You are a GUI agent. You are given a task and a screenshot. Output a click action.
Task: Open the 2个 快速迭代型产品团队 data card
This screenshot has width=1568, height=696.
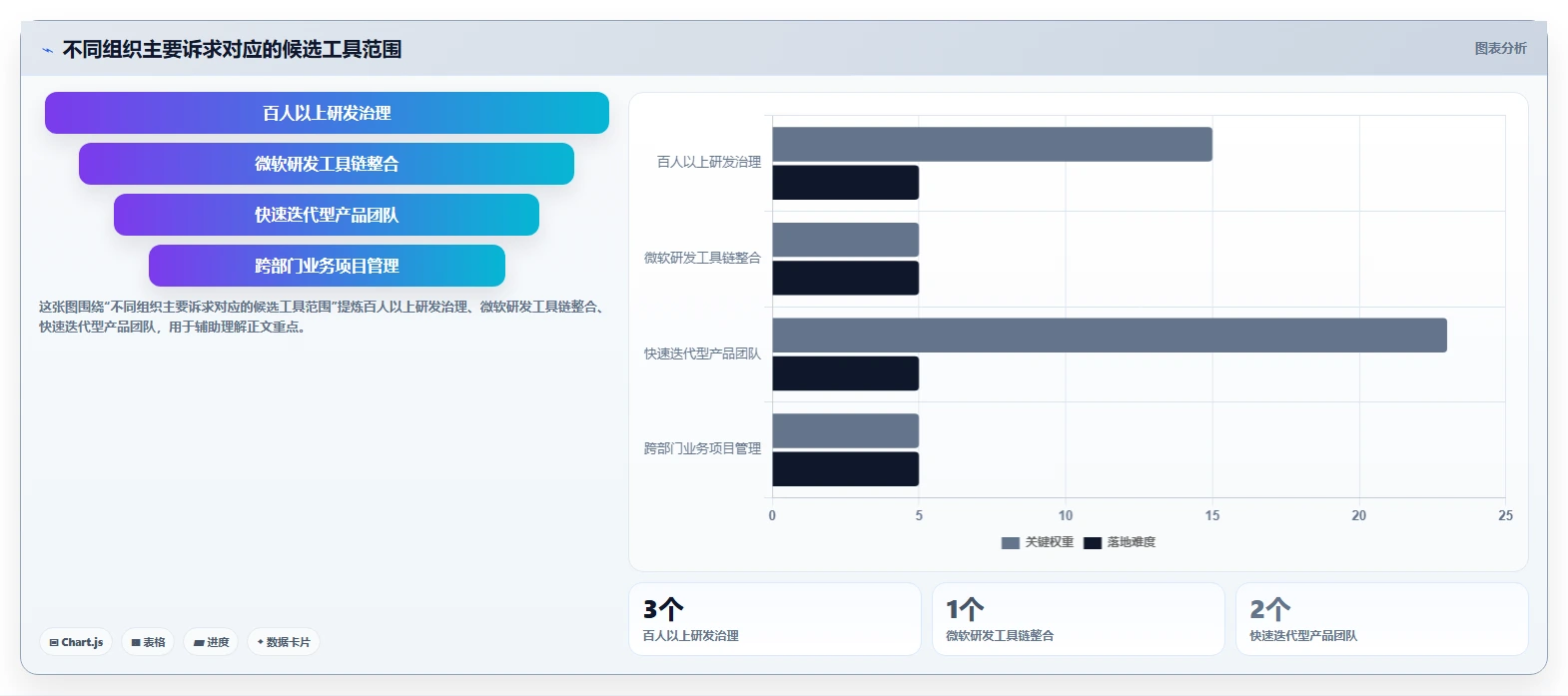tap(1382, 619)
